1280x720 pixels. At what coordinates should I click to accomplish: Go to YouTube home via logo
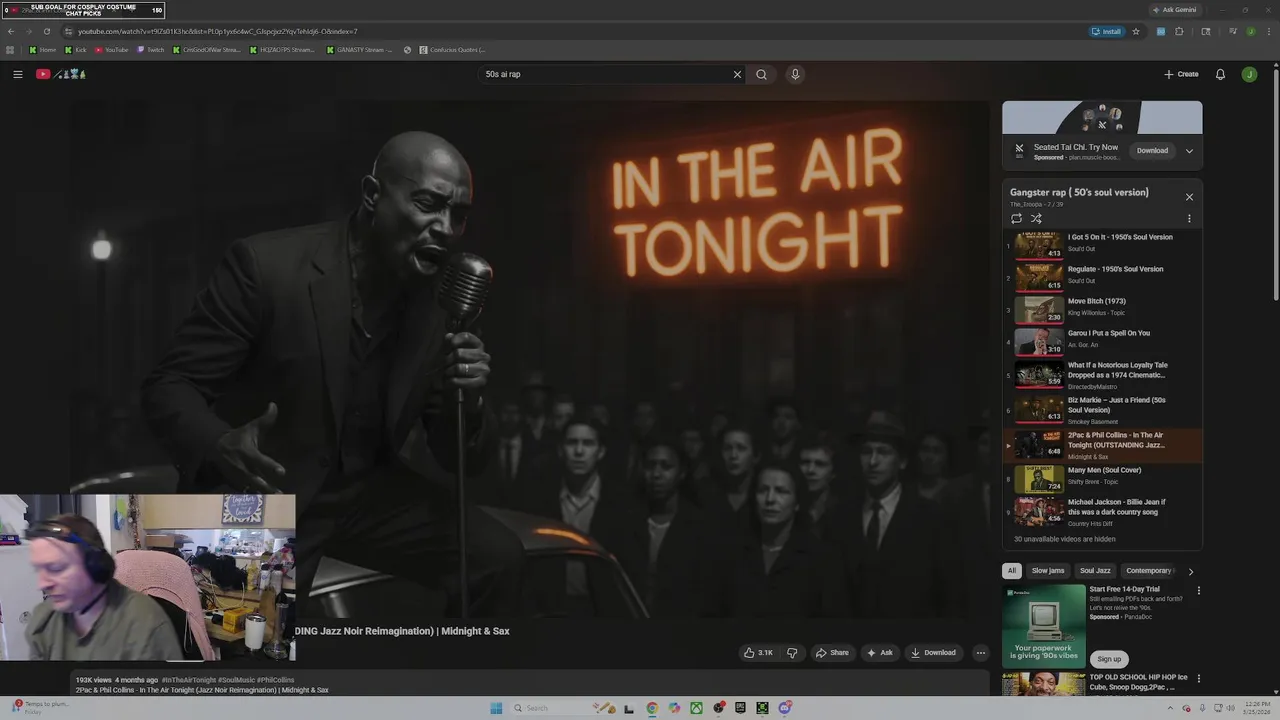[61, 74]
